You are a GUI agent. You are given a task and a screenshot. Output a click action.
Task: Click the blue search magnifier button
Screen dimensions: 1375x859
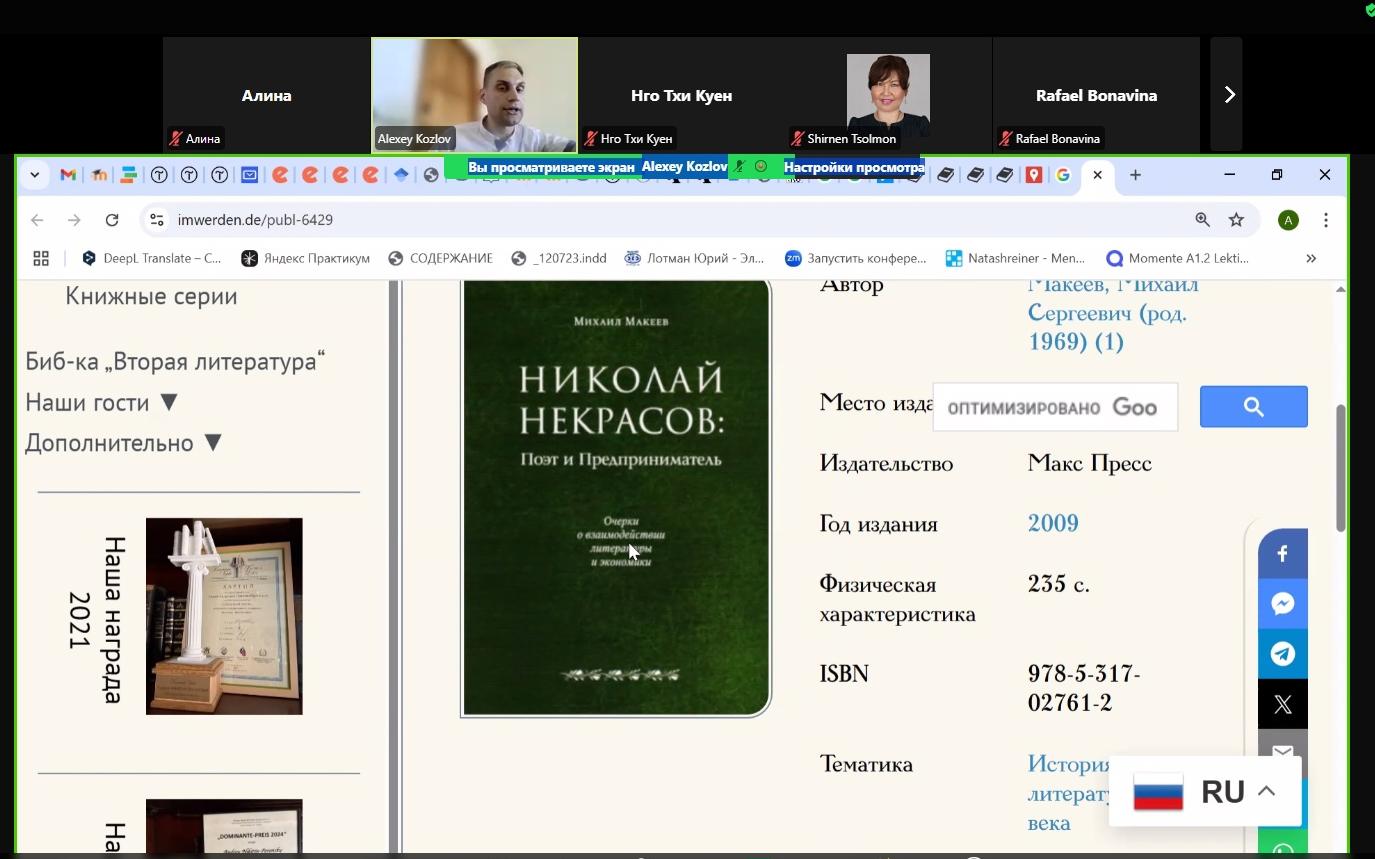1253,407
